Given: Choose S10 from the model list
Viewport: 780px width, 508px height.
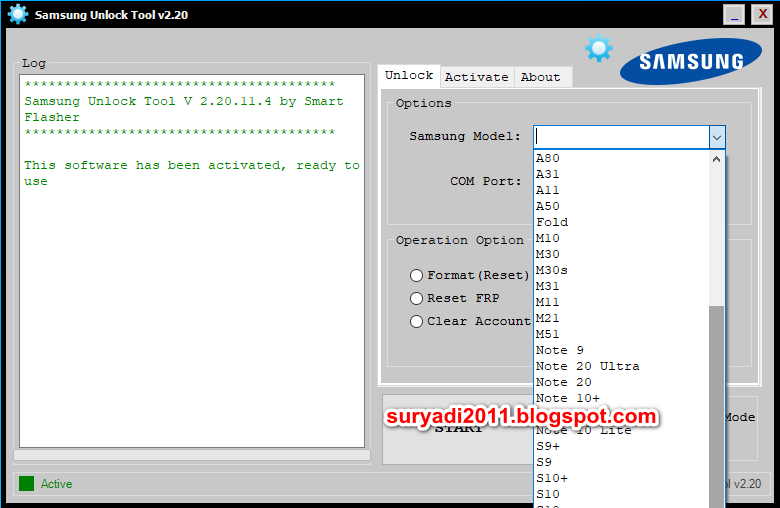Looking at the screenshot, I should pyautogui.click(x=621, y=494).
